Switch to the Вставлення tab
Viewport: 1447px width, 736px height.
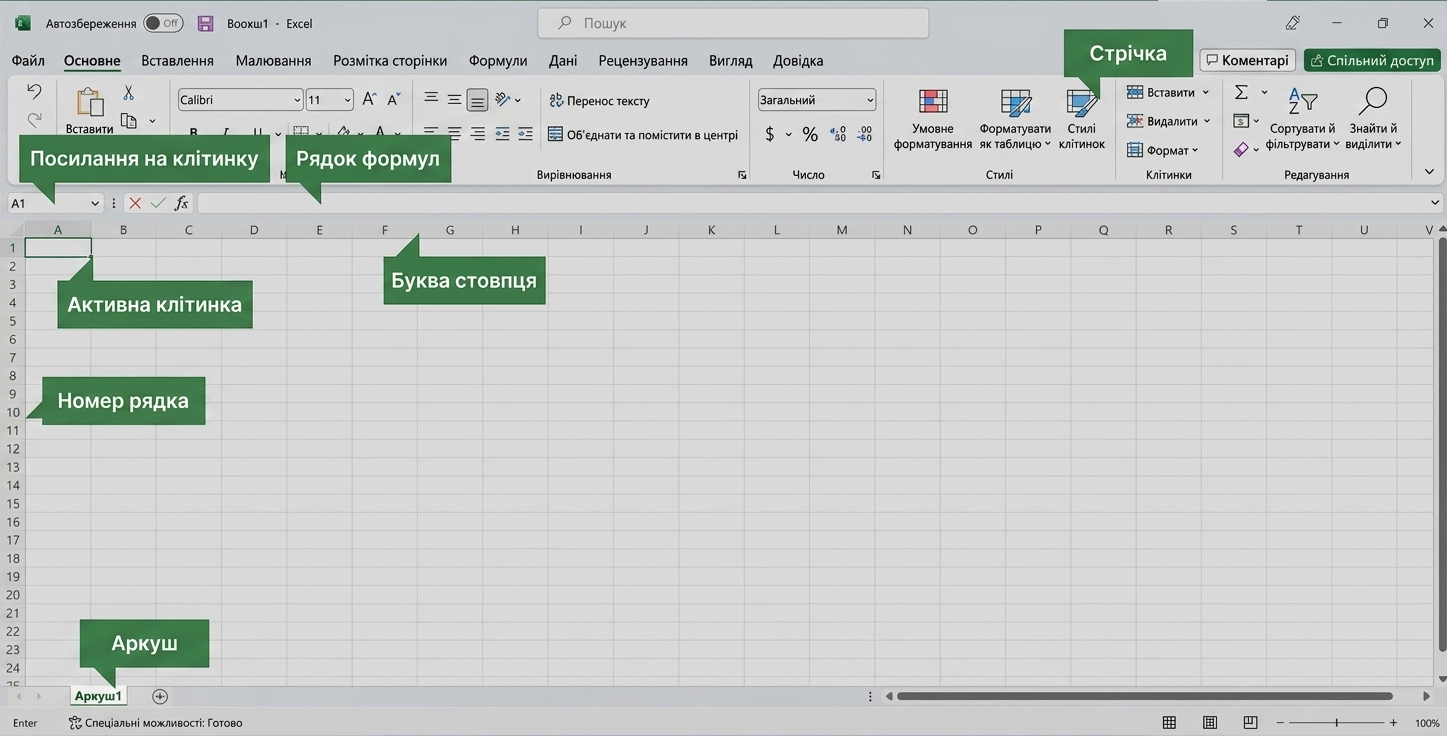tap(177, 60)
